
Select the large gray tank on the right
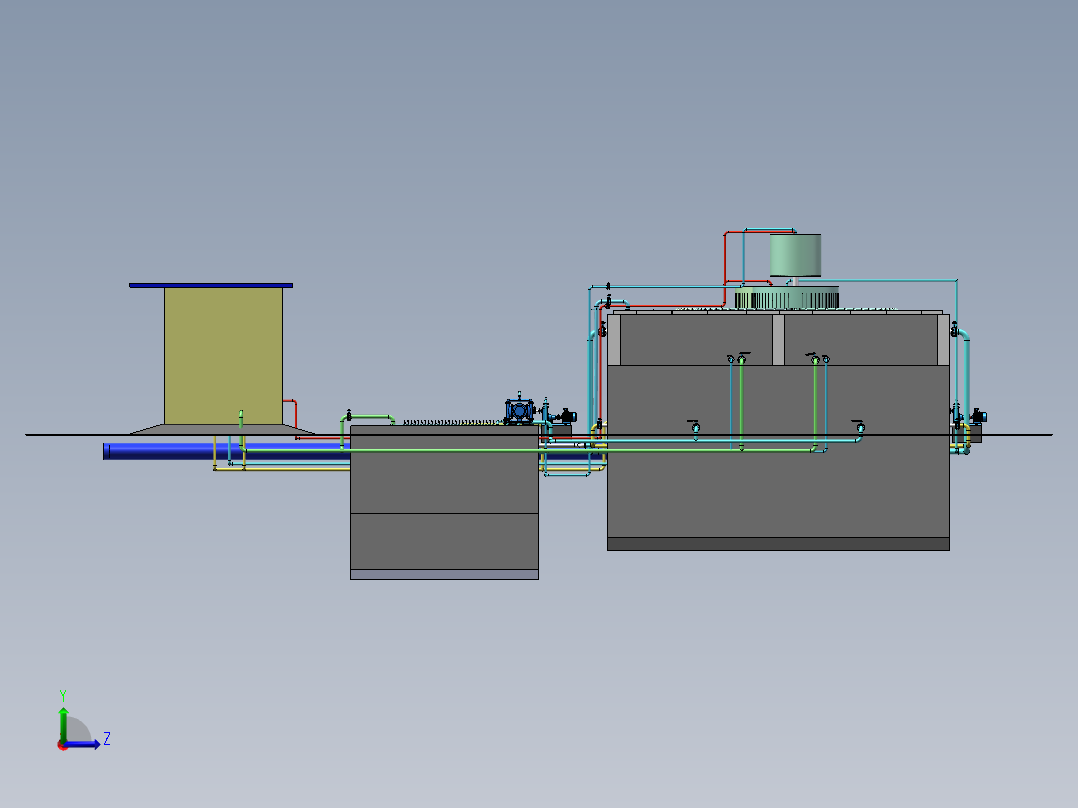778,431
